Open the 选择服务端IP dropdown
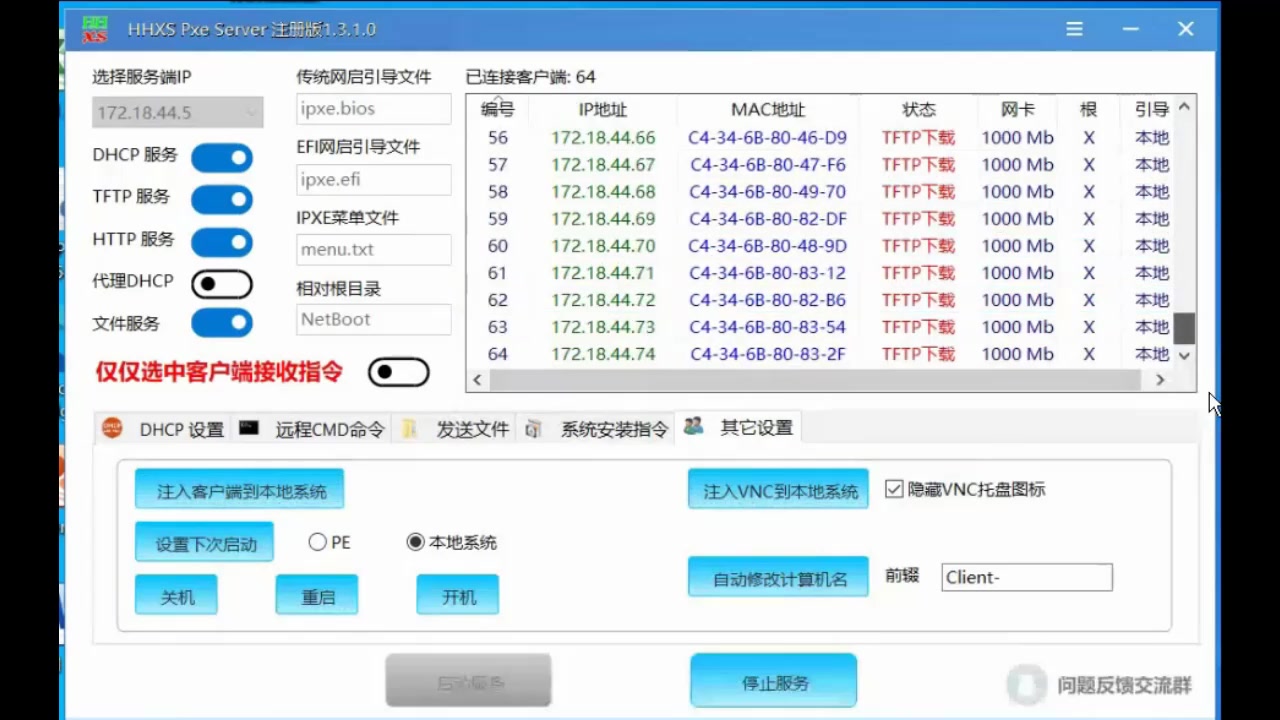Viewport: 1280px width, 720px height. tap(178, 112)
